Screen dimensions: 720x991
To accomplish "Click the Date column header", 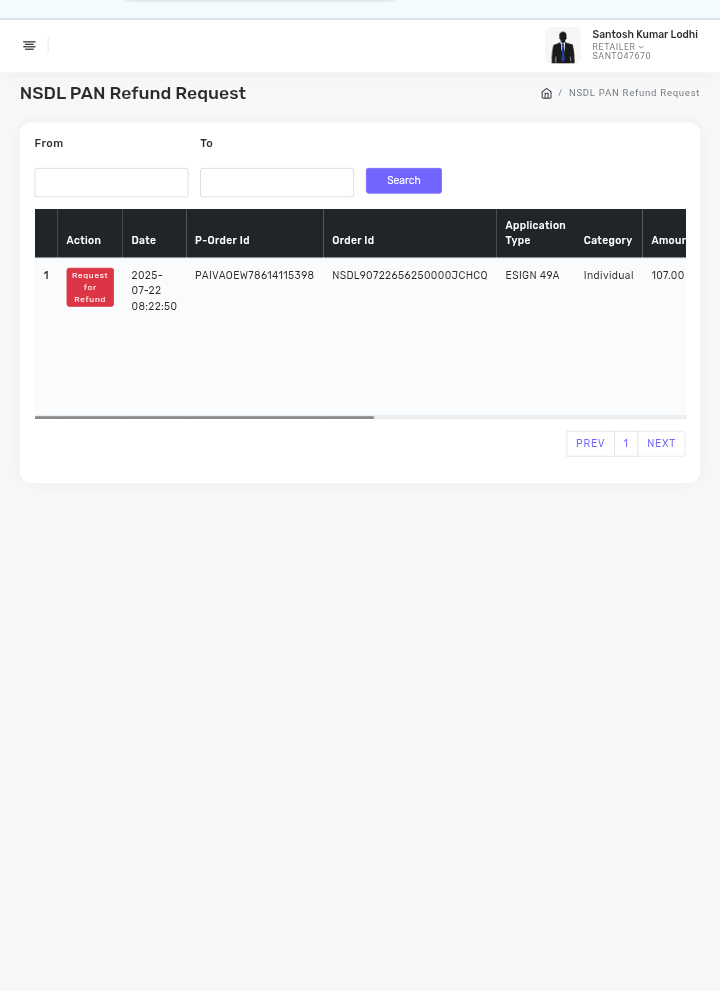I will point(144,240).
